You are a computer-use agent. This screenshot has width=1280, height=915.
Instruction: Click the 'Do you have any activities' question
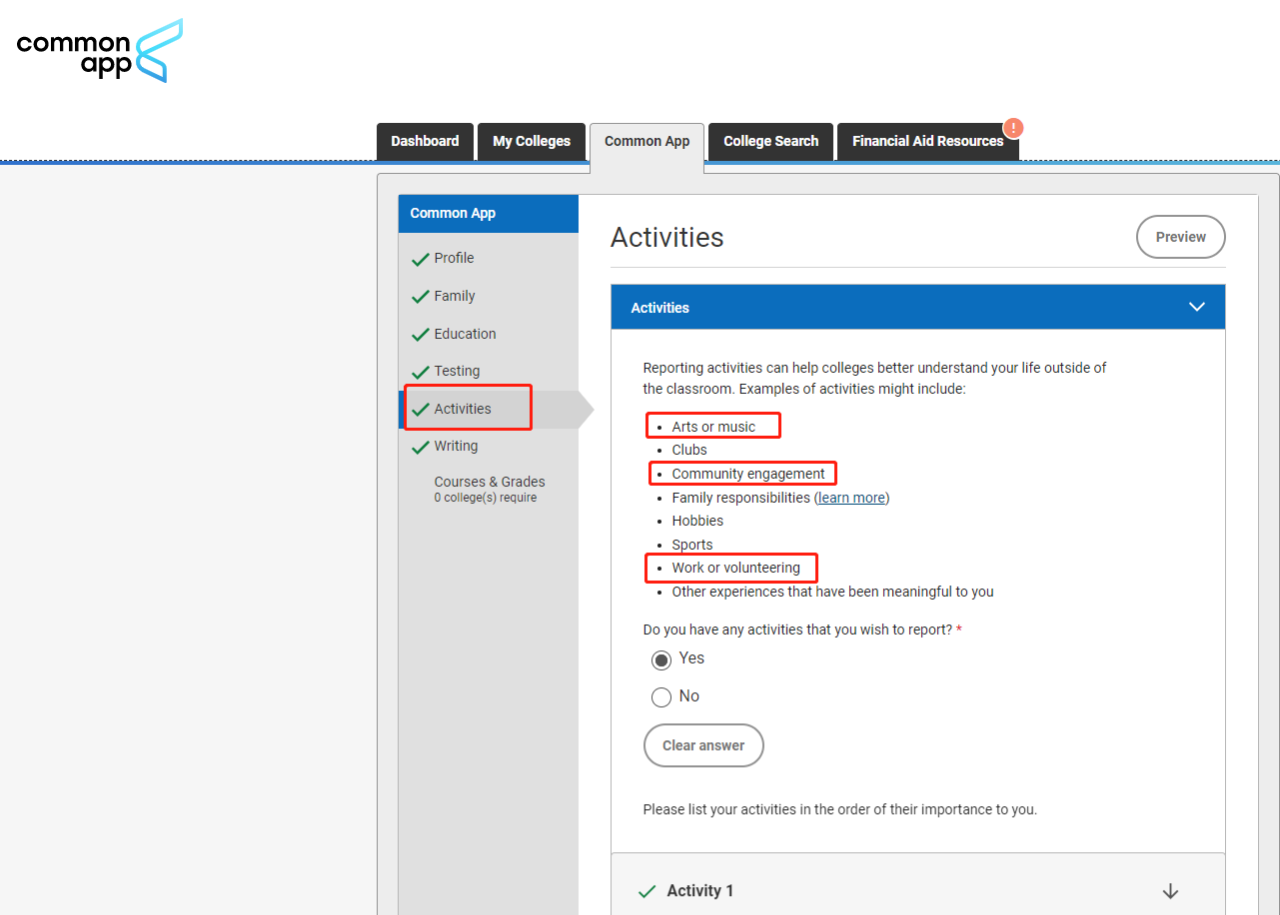tap(798, 630)
